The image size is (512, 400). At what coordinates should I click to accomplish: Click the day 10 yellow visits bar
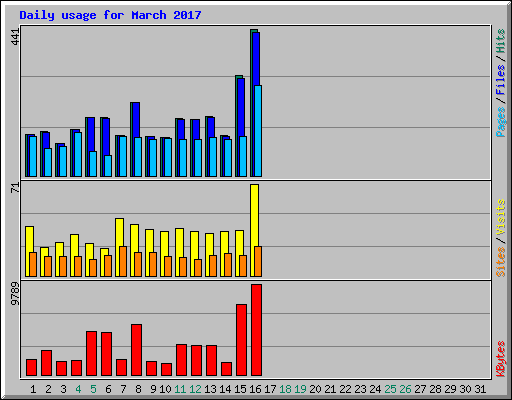pyautogui.click(x=164, y=244)
